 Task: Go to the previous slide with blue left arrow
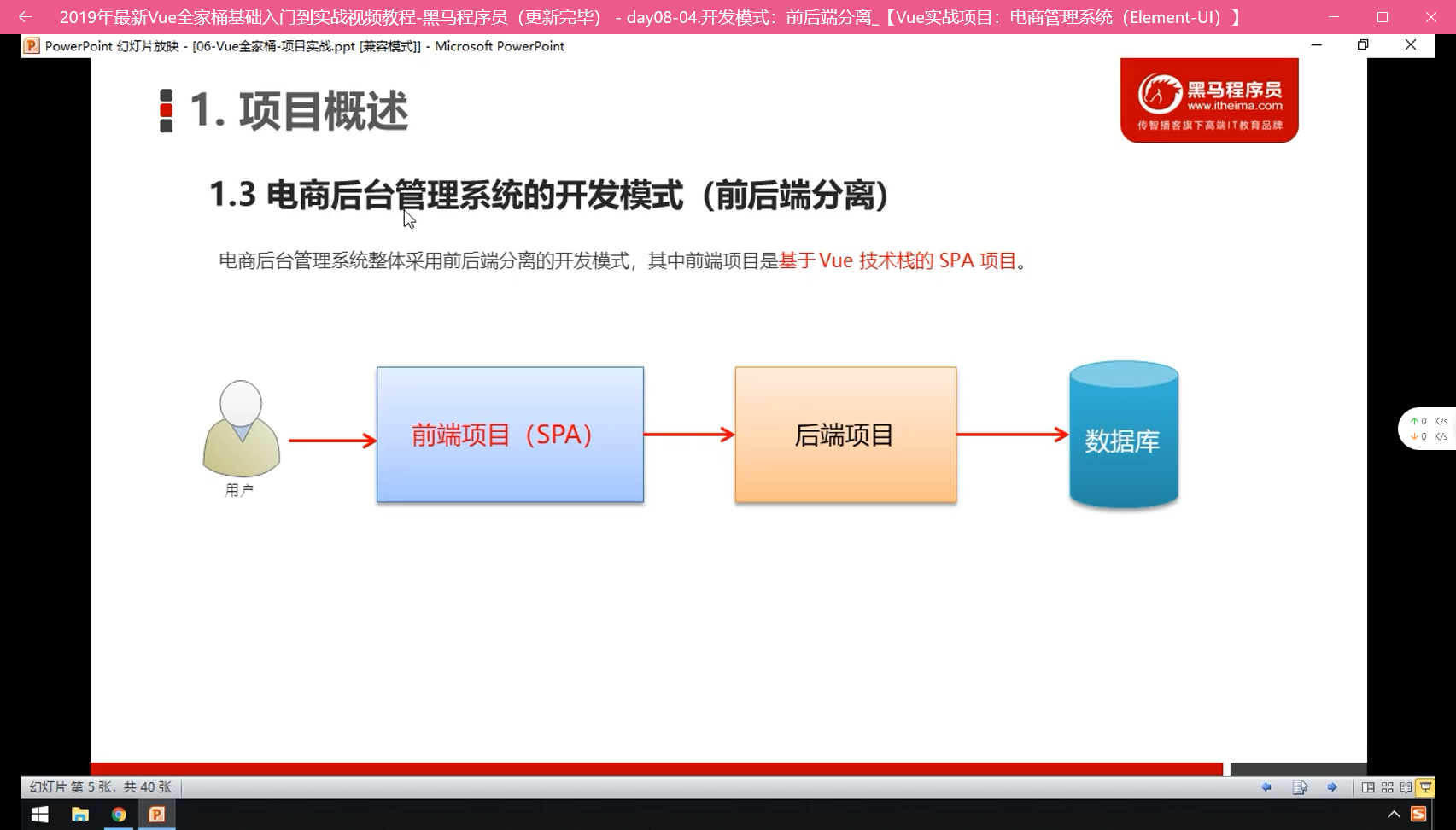1266,787
